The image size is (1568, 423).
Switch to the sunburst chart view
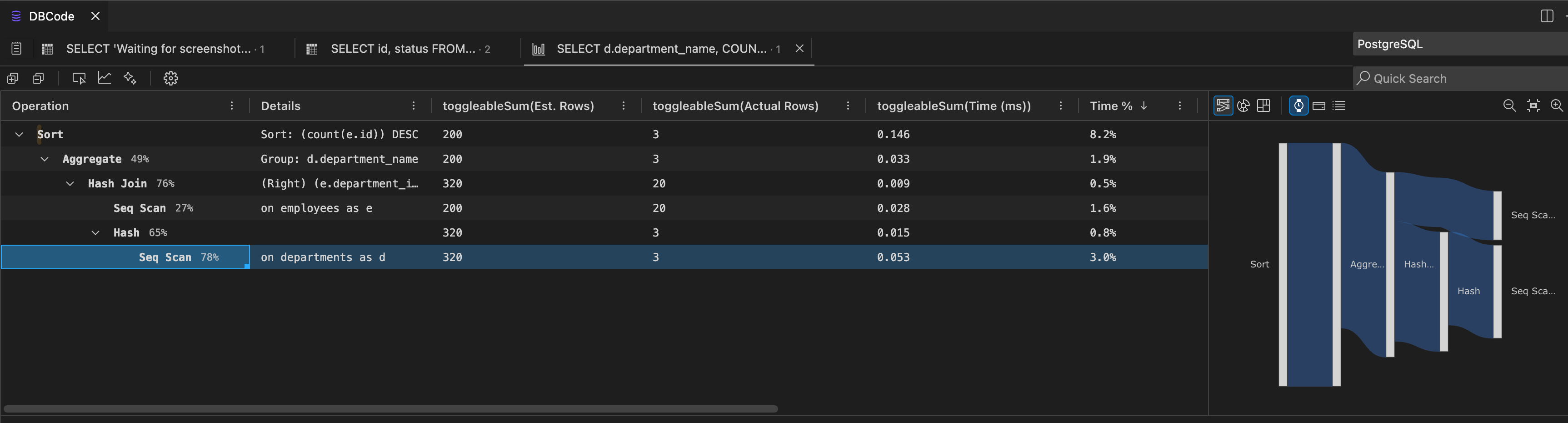click(1243, 106)
